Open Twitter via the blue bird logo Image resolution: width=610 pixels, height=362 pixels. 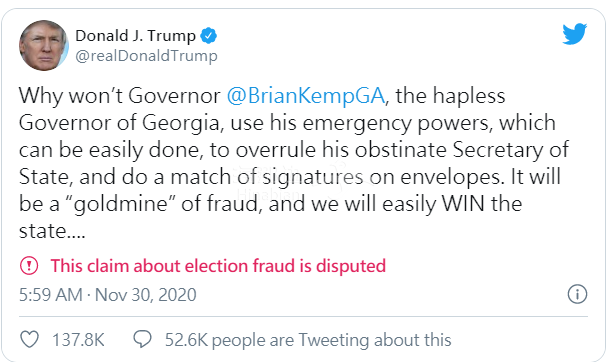[575, 34]
